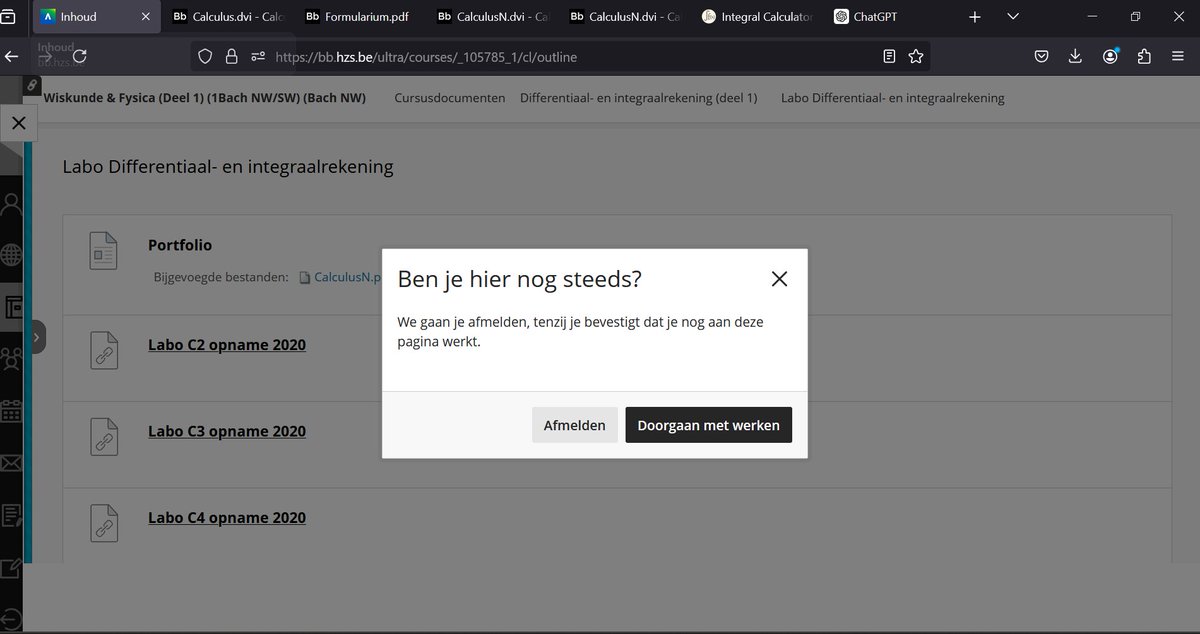Open Labo C3 opname 2020 link
The image size is (1200, 634).
(x=227, y=431)
